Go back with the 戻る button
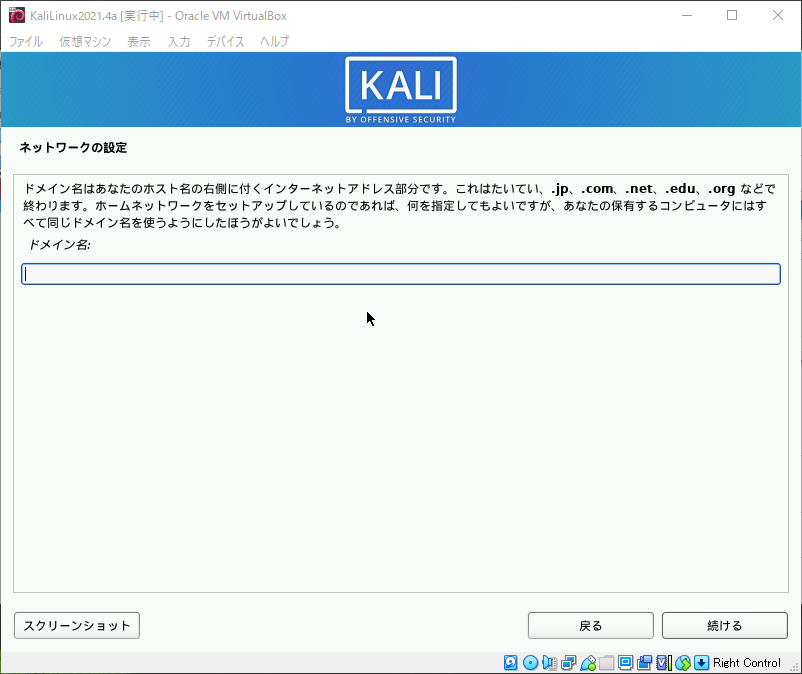 pyautogui.click(x=591, y=625)
